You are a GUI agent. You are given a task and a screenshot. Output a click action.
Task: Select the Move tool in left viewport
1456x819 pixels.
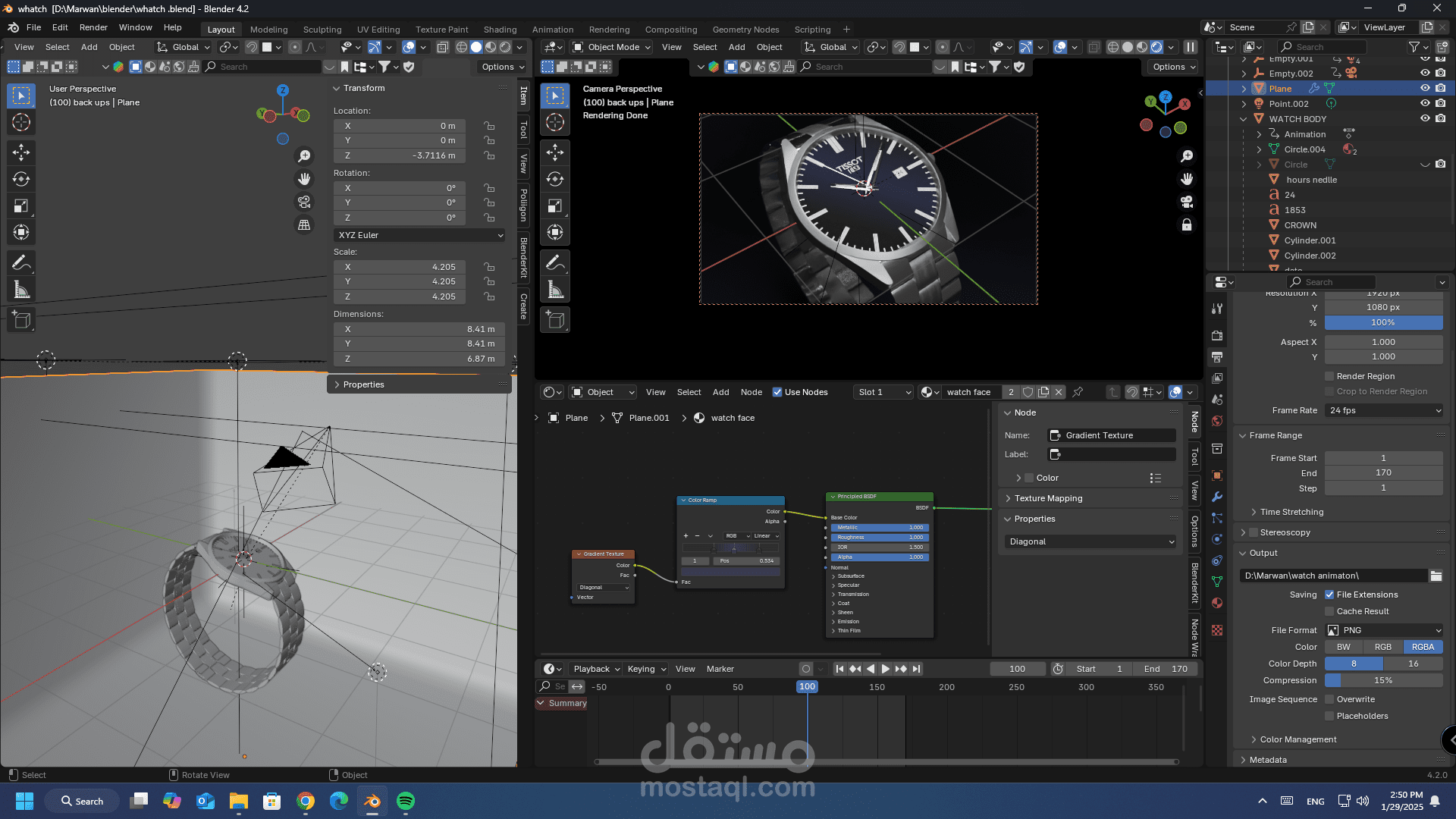[21, 152]
